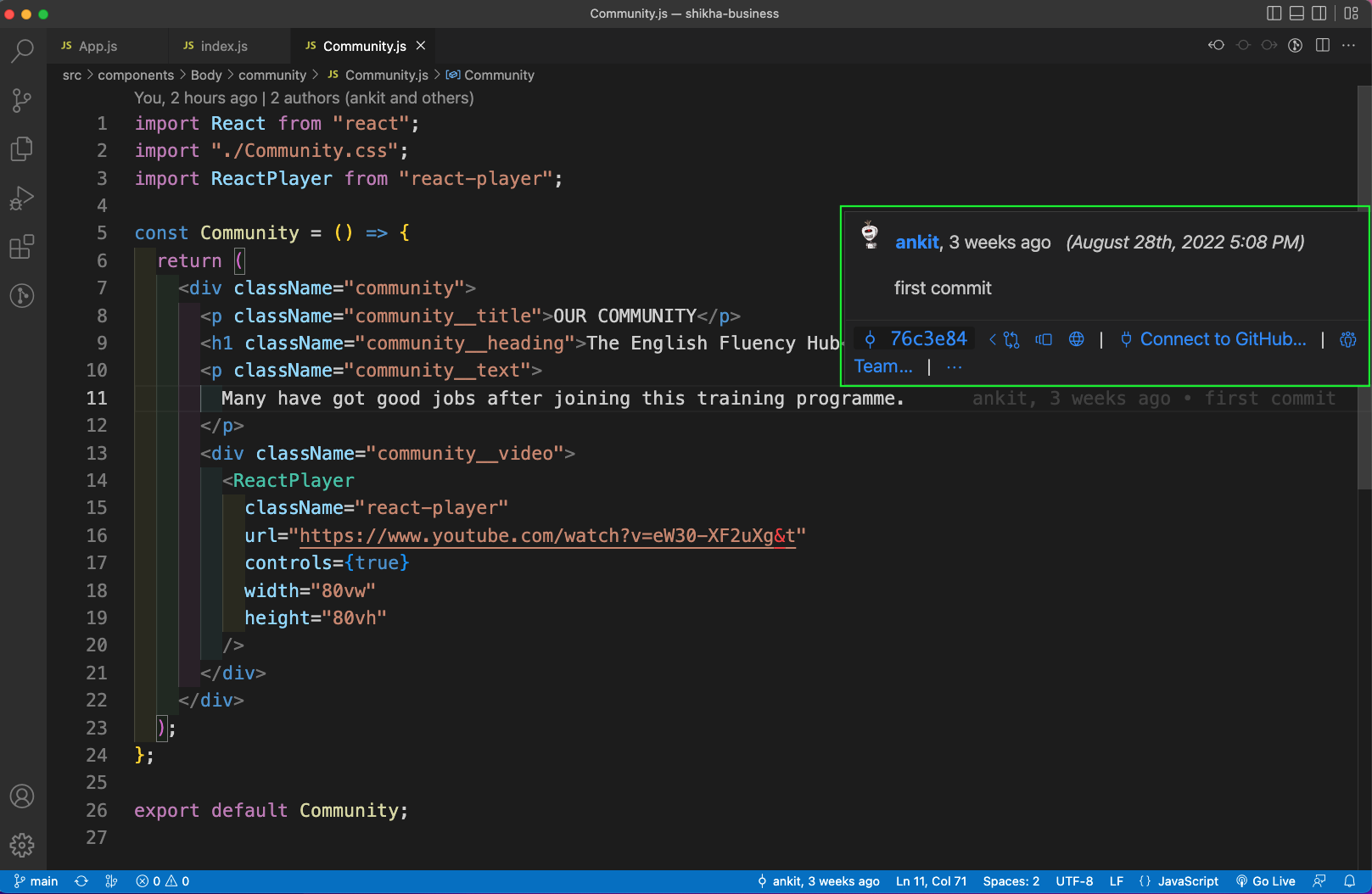Viewport: 1372px width, 894px height.
Task: Expand the commit hover more actions ellipsis
Action: [954, 366]
